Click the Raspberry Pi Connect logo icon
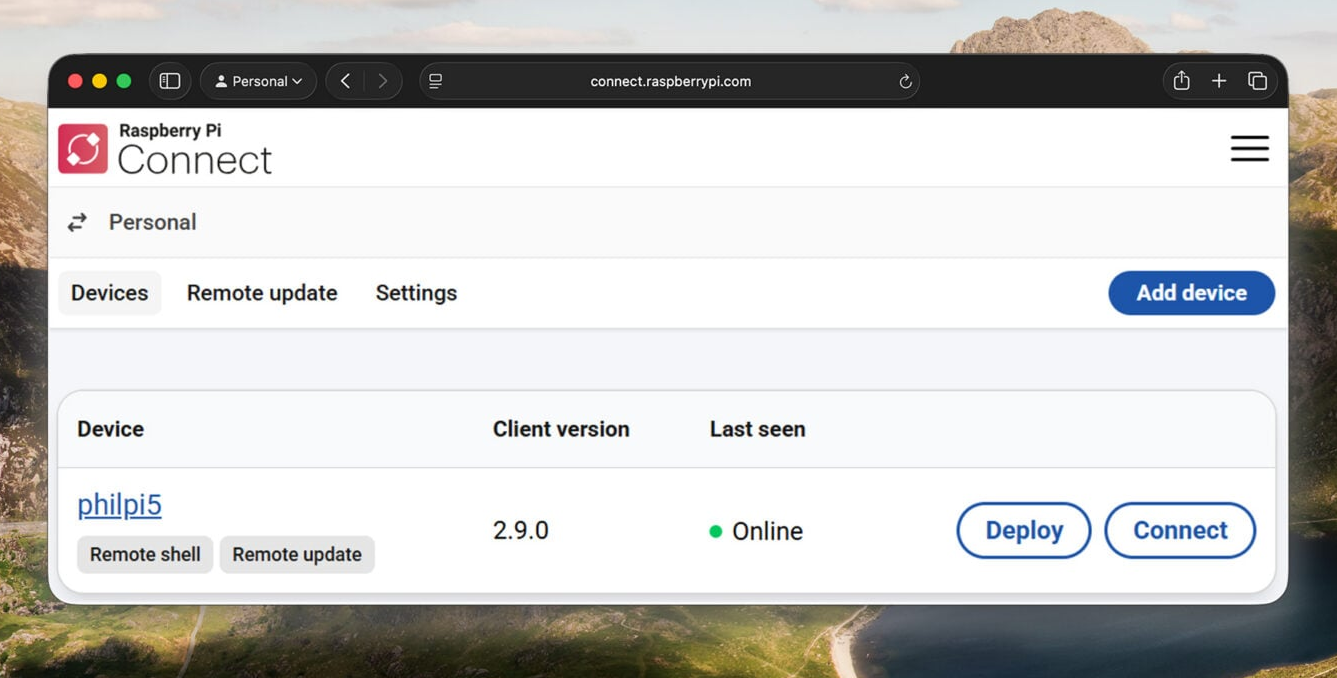The width and height of the screenshot is (1337, 678). (83, 149)
